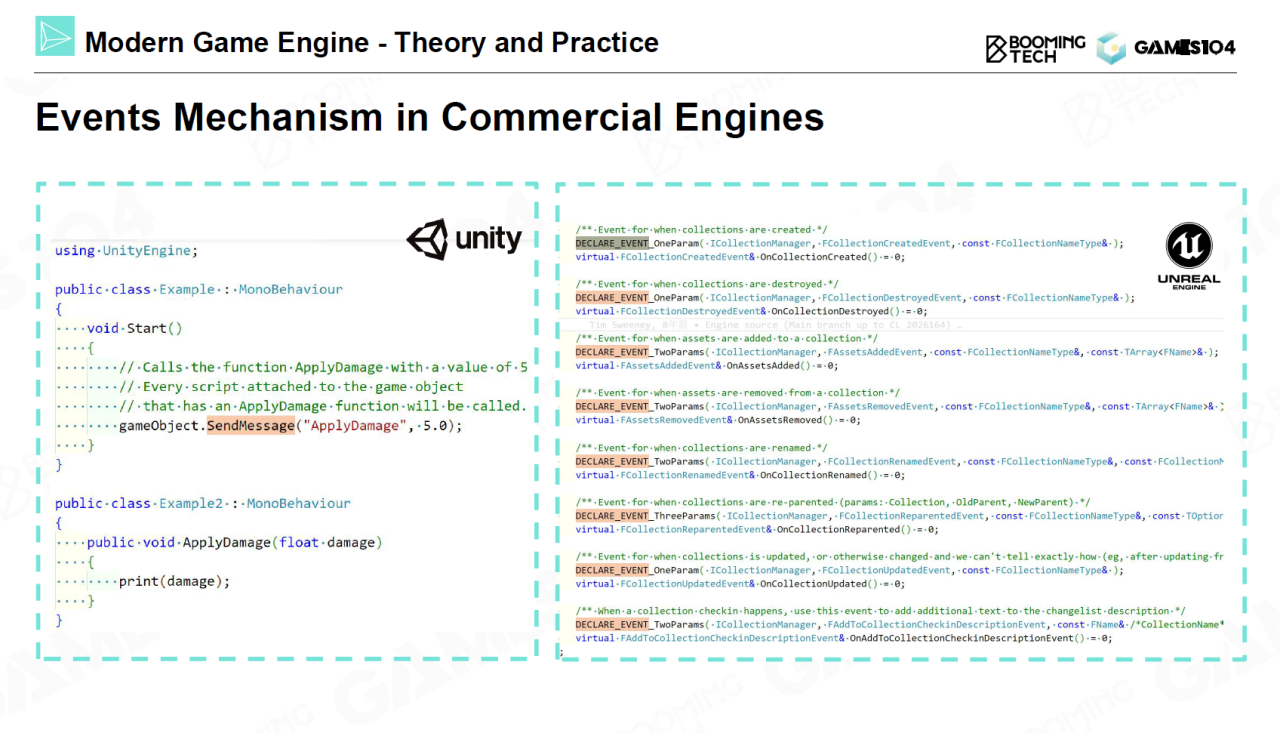Click the Unreal Engine logo
The width and height of the screenshot is (1280, 733).
[x=1189, y=256]
